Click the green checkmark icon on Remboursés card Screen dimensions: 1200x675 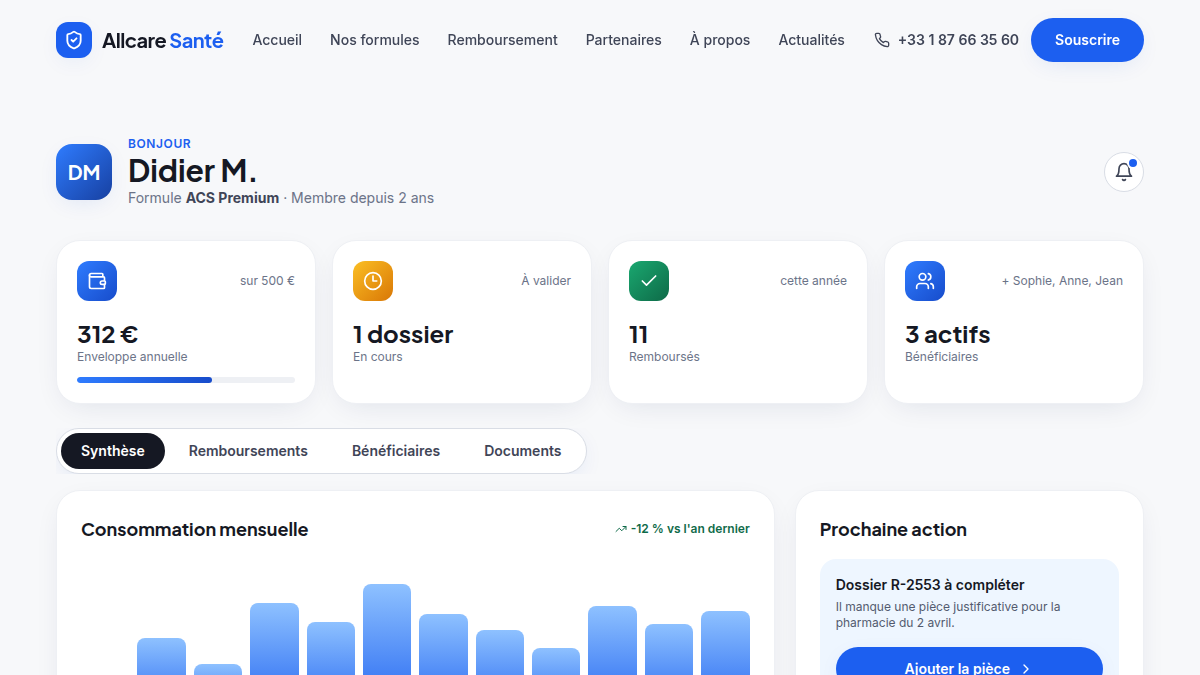pyautogui.click(x=649, y=281)
